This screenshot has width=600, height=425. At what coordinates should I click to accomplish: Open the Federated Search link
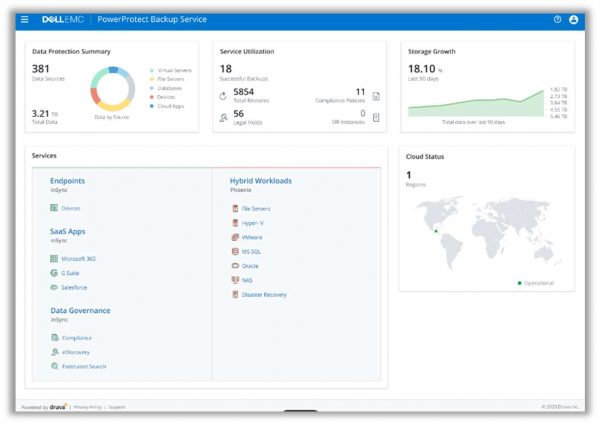coord(84,366)
